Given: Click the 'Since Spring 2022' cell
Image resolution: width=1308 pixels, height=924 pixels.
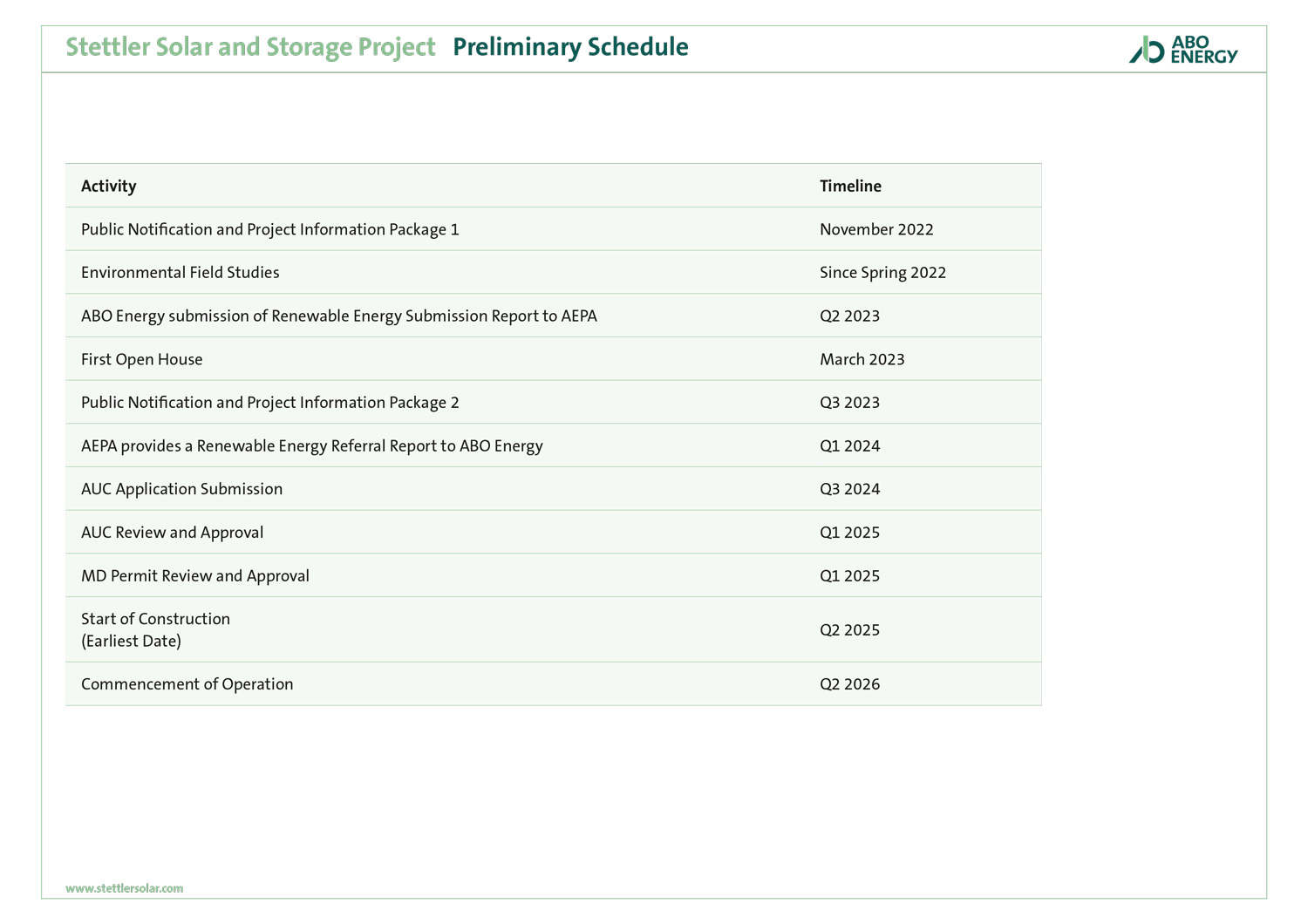Looking at the screenshot, I should 882,273.
